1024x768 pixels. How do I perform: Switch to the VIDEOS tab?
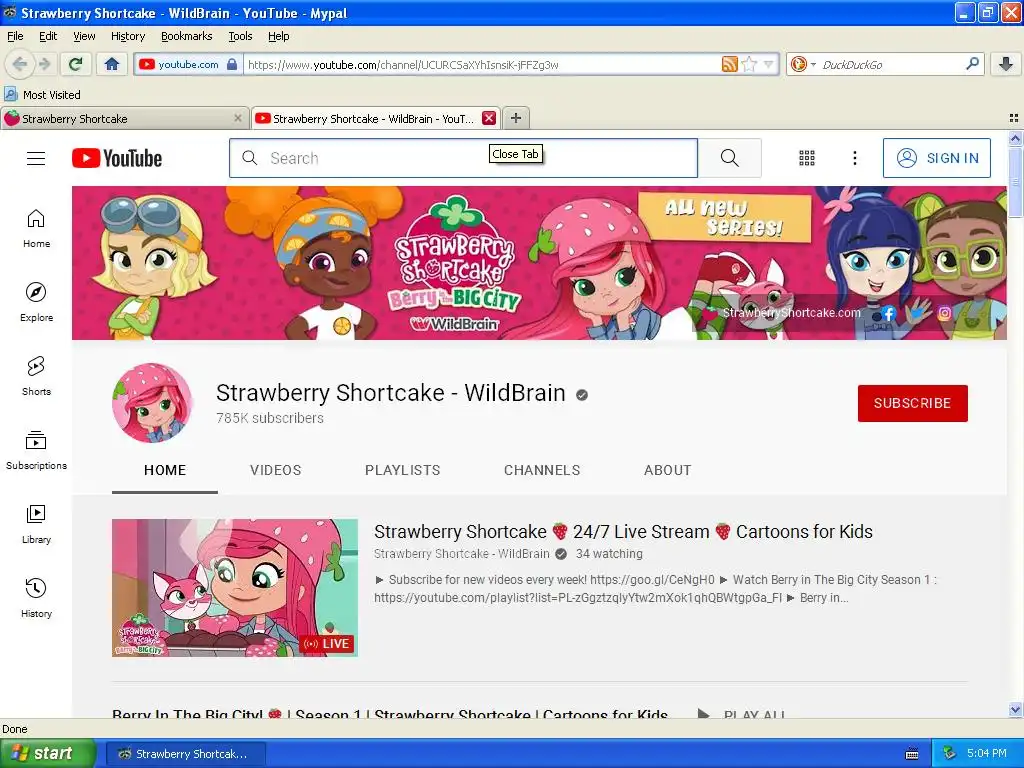[276, 470]
